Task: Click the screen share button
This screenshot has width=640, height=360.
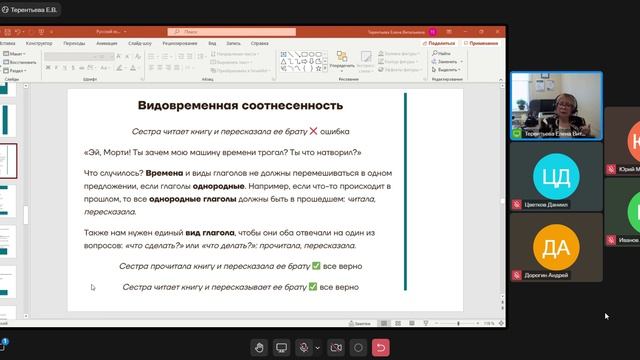Action: coord(282,348)
